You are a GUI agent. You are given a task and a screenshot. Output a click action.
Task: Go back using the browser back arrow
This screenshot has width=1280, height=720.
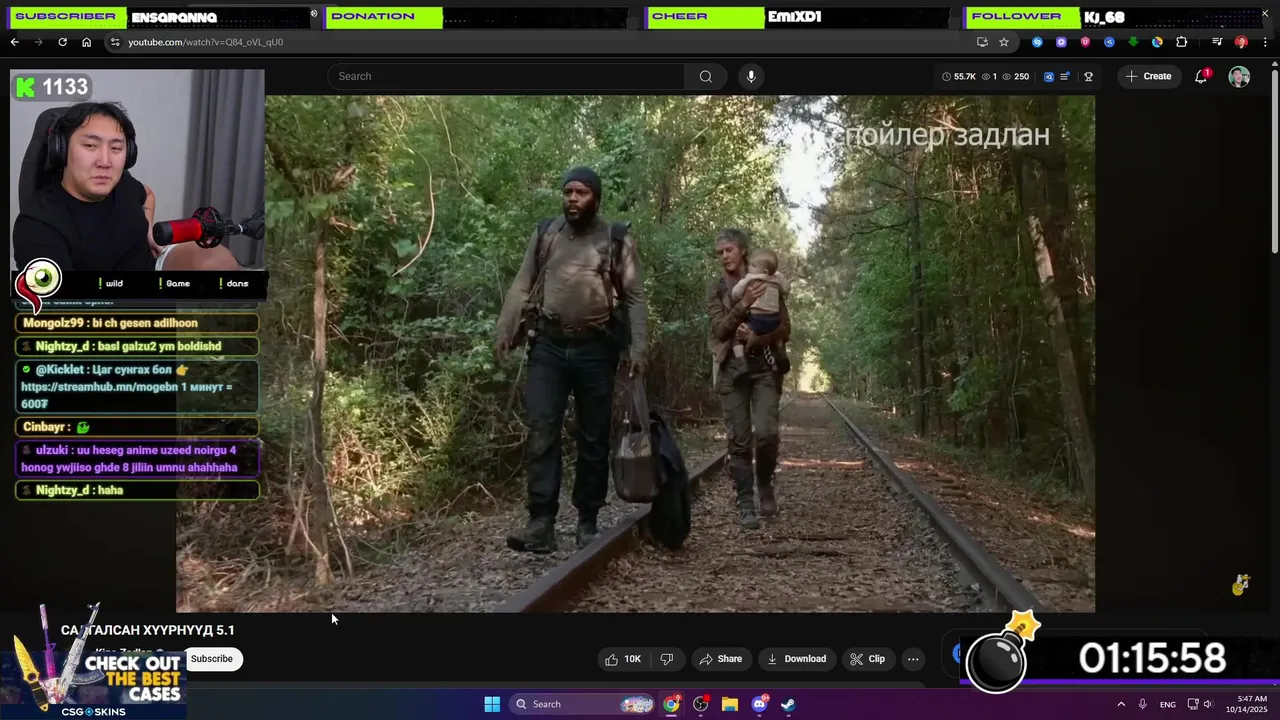click(x=14, y=42)
